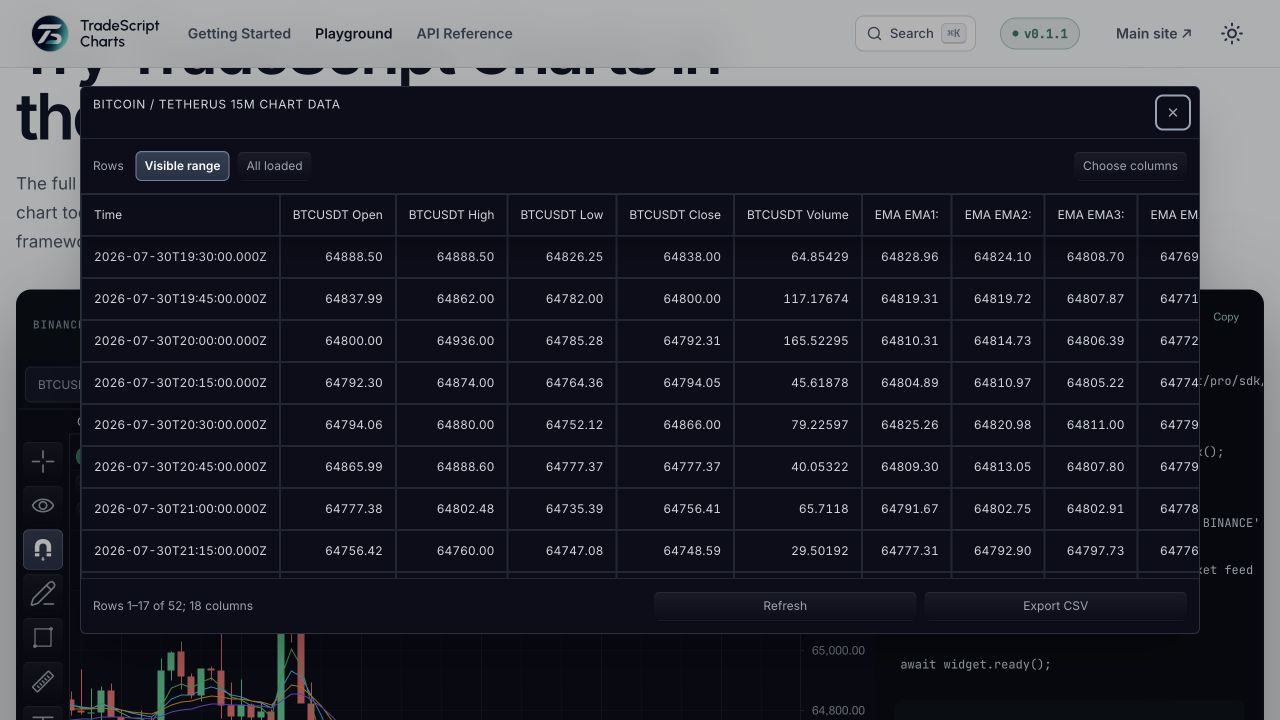Image resolution: width=1280 pixels, height=720 pixels.
Task: Click open value 64888.50
Action: 338,257
